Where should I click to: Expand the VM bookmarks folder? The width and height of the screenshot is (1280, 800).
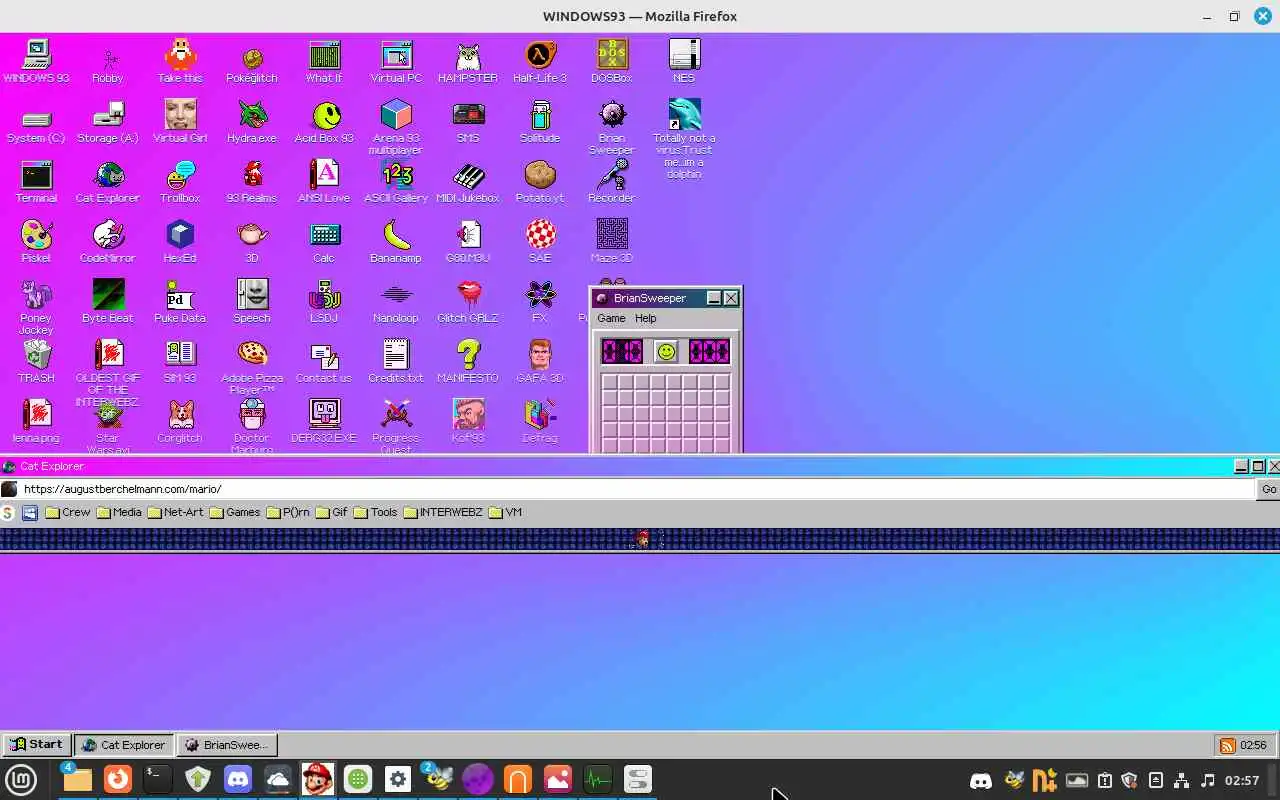(x=505, y=512)
